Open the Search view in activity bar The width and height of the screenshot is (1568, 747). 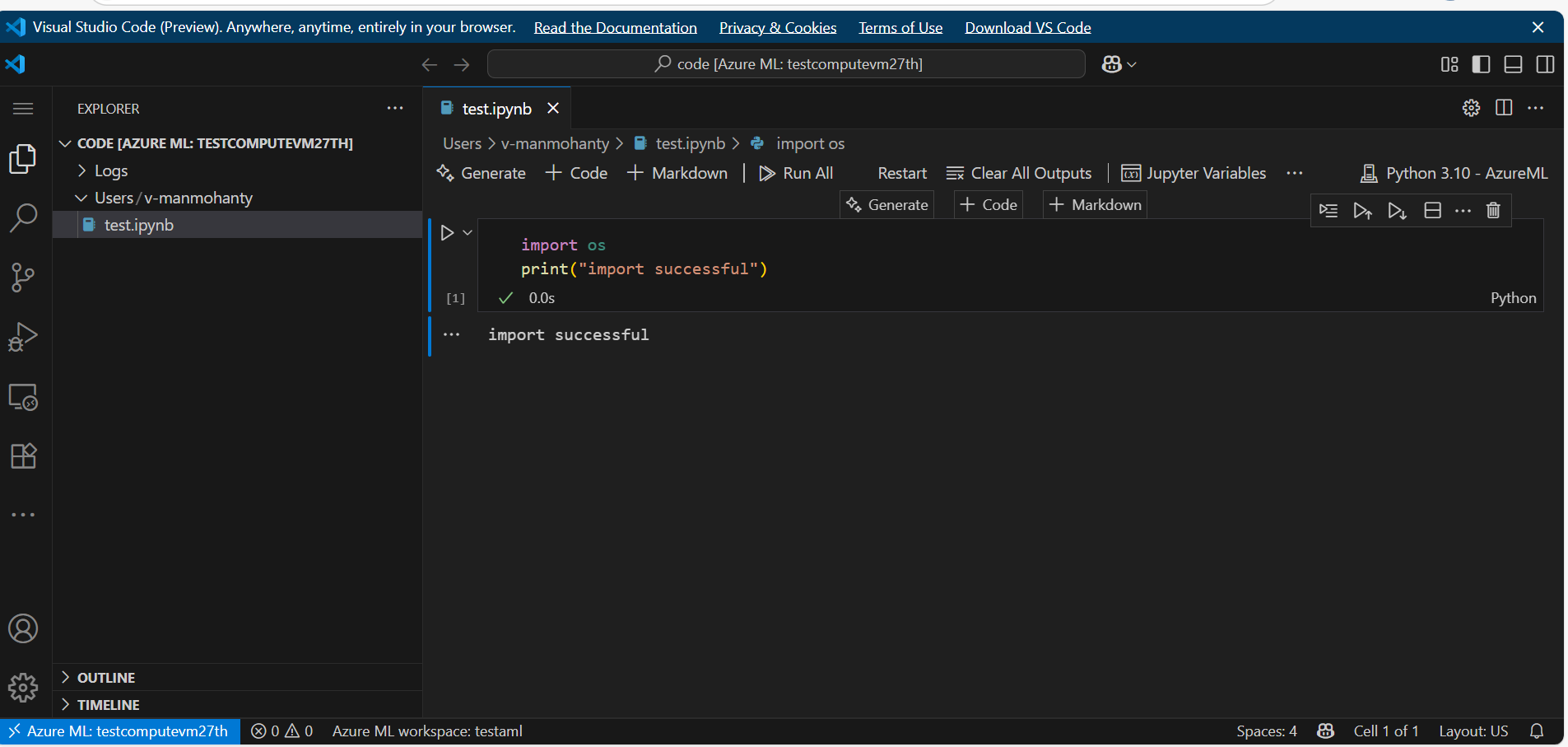(23, 218)
